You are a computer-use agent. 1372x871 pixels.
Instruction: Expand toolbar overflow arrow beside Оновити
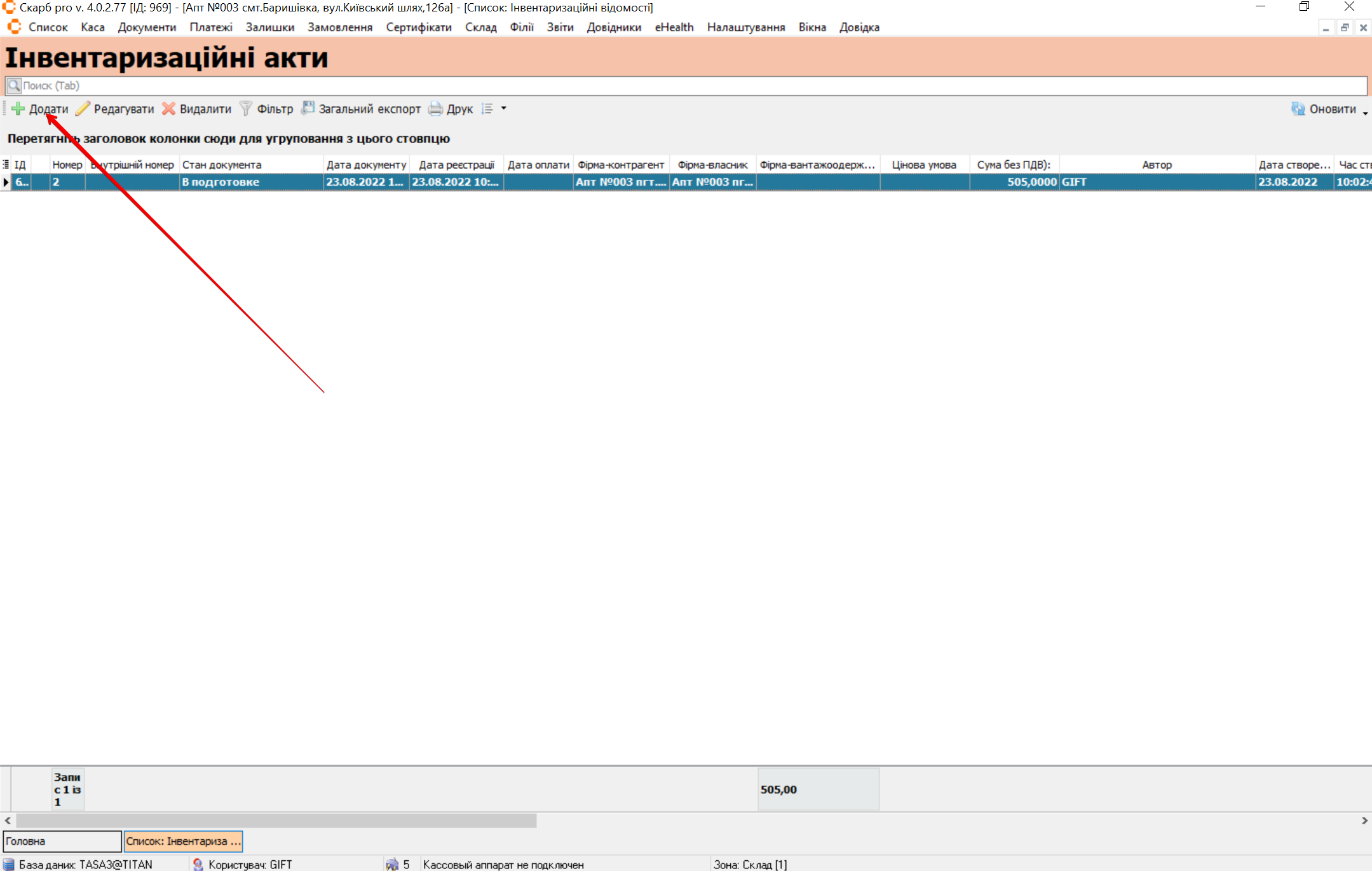(1365, 113)
